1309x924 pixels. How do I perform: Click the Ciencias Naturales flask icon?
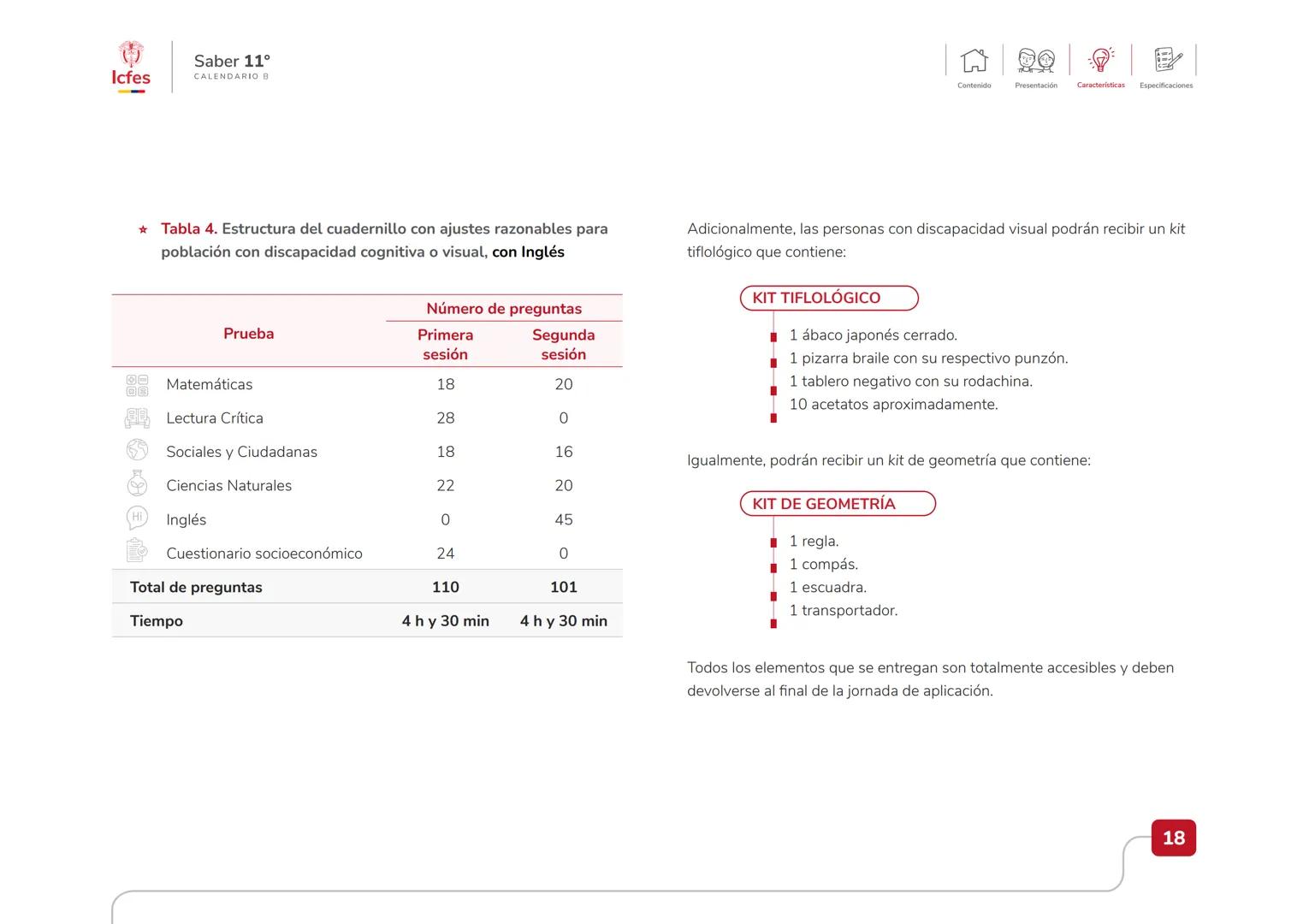(137, 484)
